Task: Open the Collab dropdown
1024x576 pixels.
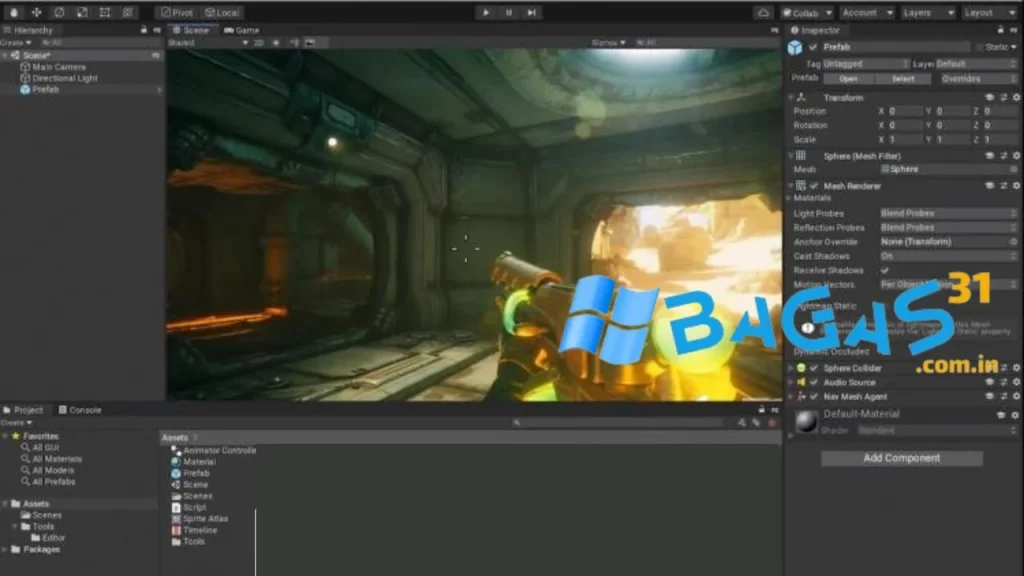Action: (x=807, y=12)
